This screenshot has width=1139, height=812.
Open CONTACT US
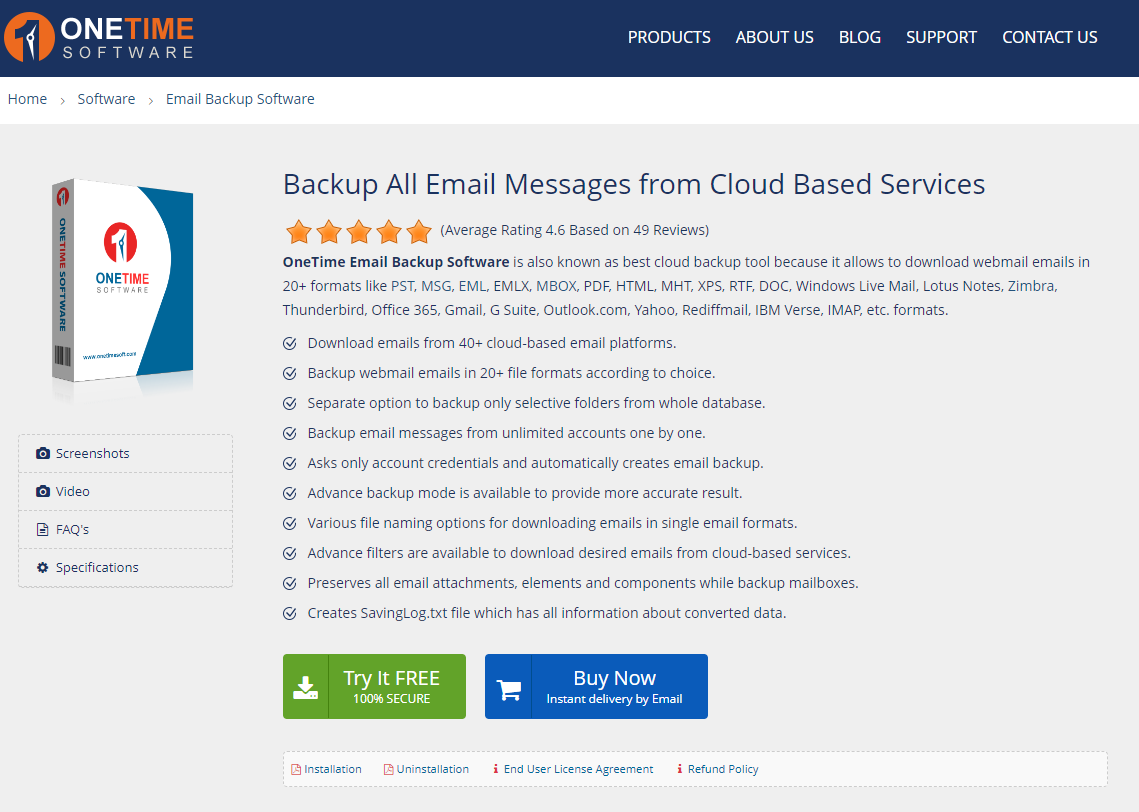(x=1049, y=37)
